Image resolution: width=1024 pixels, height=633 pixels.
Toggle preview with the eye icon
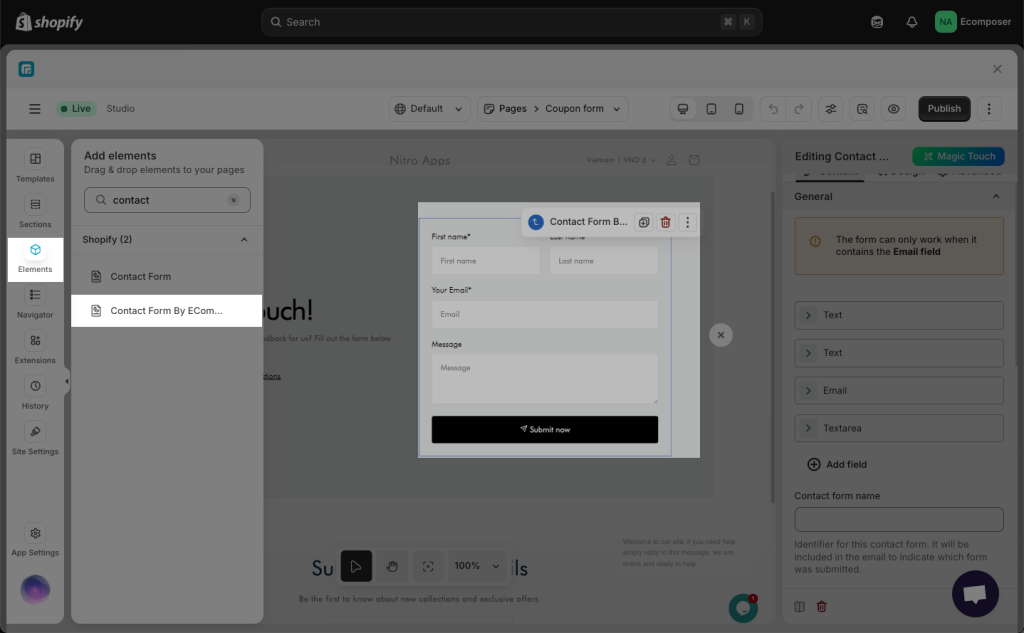[x=894, y=109]
